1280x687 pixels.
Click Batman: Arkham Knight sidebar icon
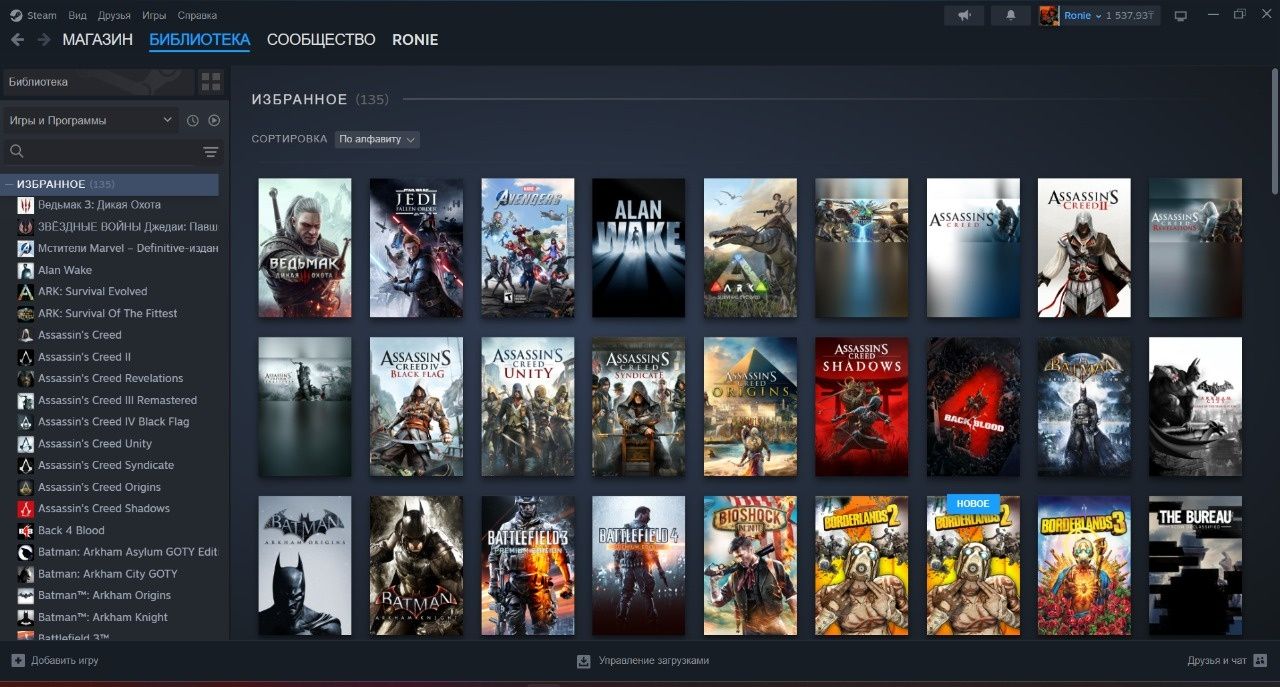pyautogui.click(x=26, y=618)
